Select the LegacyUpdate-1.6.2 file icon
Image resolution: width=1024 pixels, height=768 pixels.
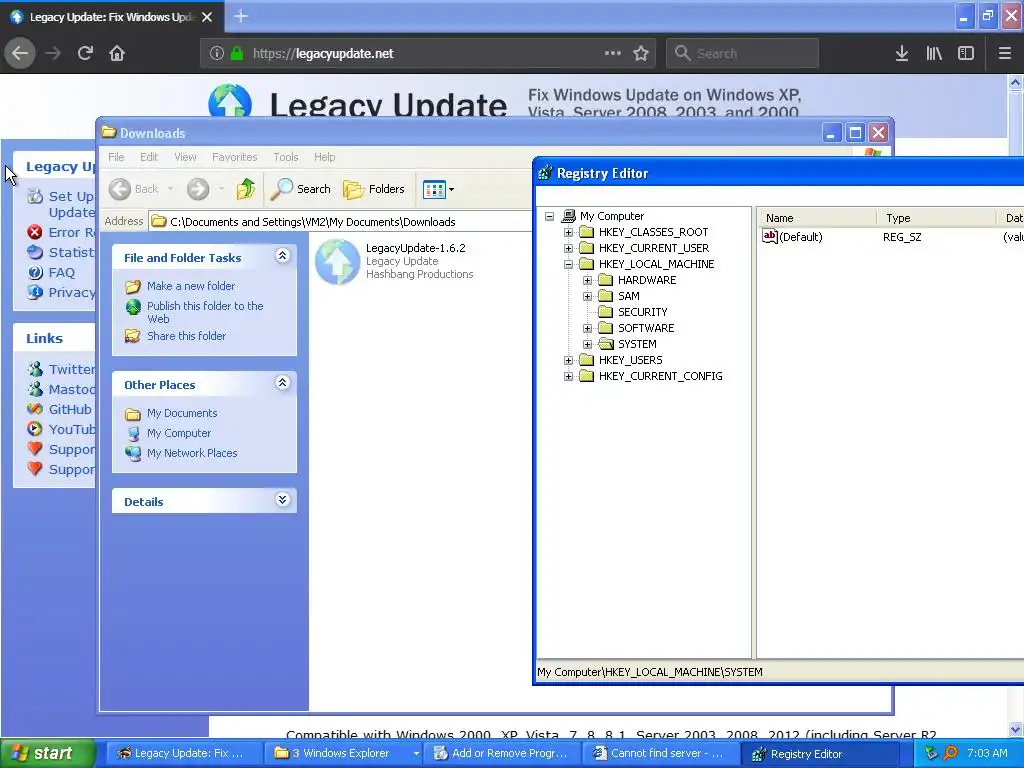point(337,262)
